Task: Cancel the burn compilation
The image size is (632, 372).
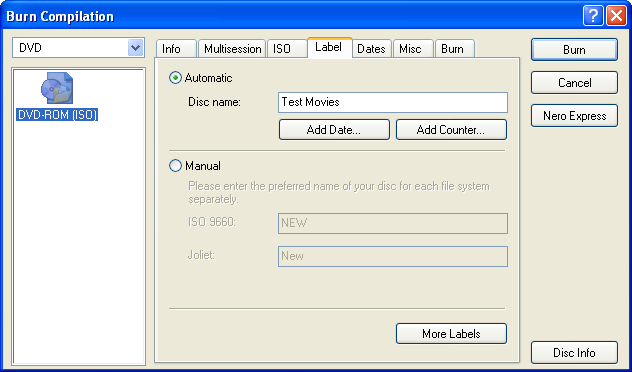Action: [574, 83]
